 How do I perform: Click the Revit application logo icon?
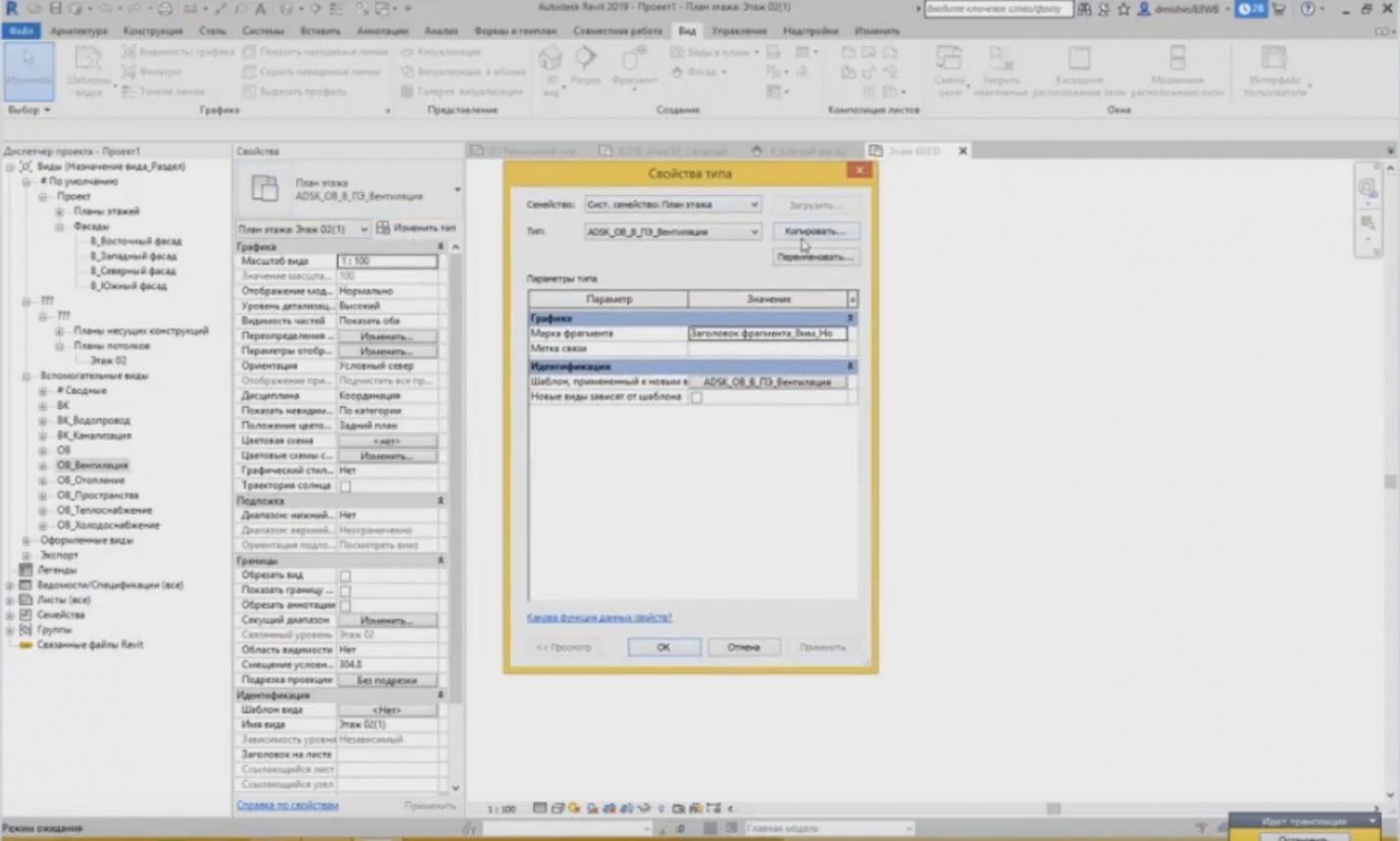coord(12,8)
